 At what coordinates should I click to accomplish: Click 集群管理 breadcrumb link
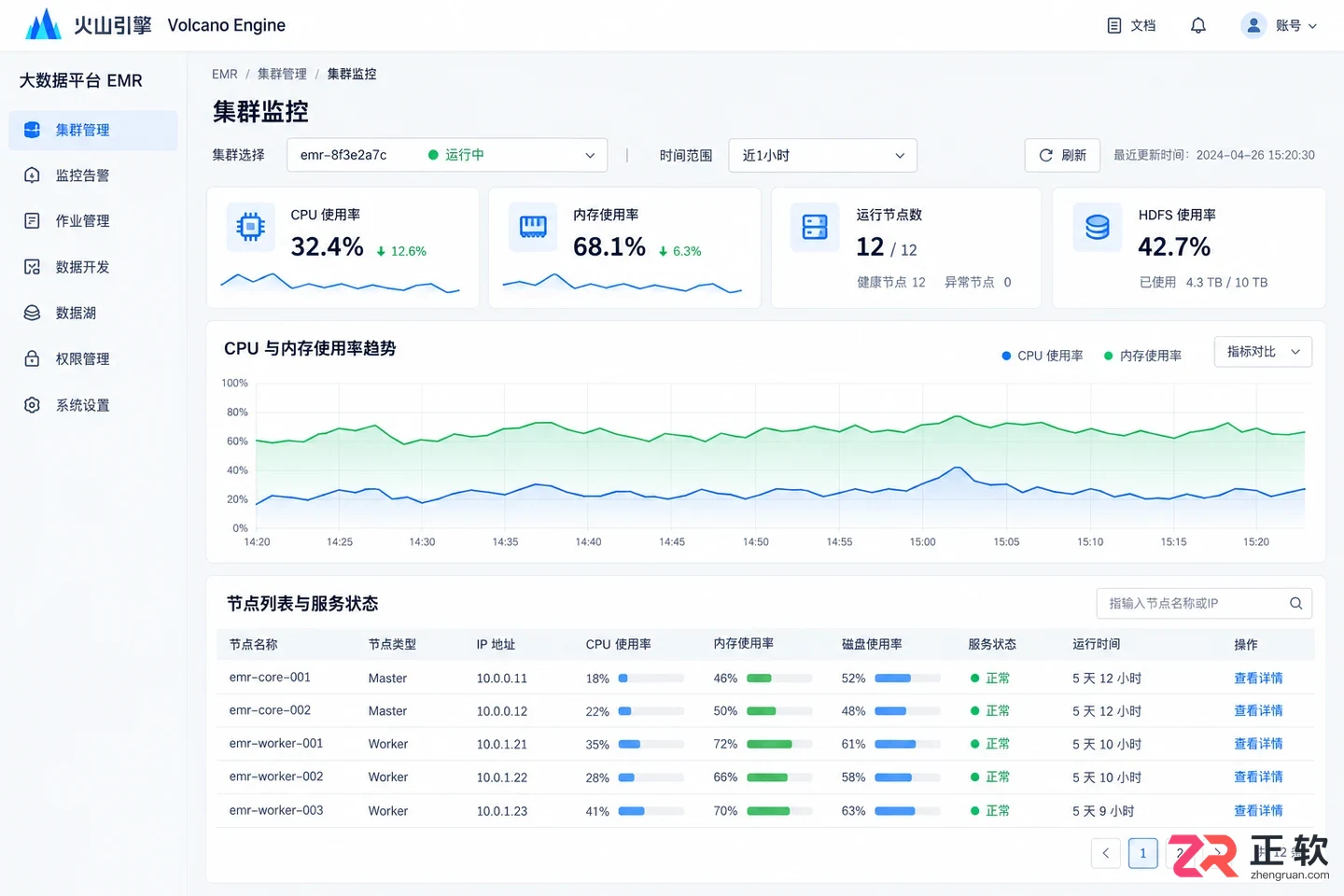[x=282, y=74]
